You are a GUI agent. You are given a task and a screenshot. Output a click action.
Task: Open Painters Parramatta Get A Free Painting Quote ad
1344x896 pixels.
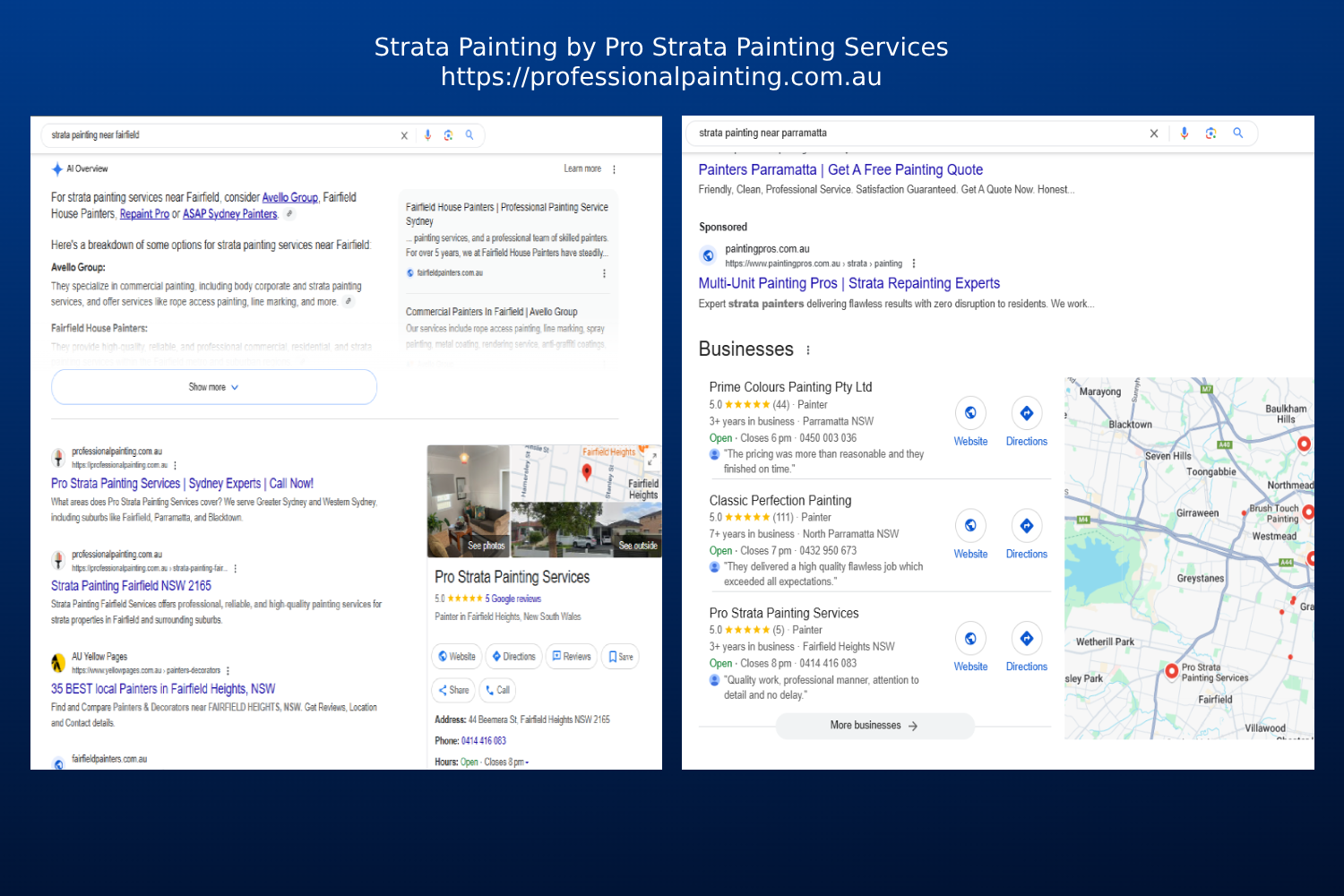(x=840, y=169)
